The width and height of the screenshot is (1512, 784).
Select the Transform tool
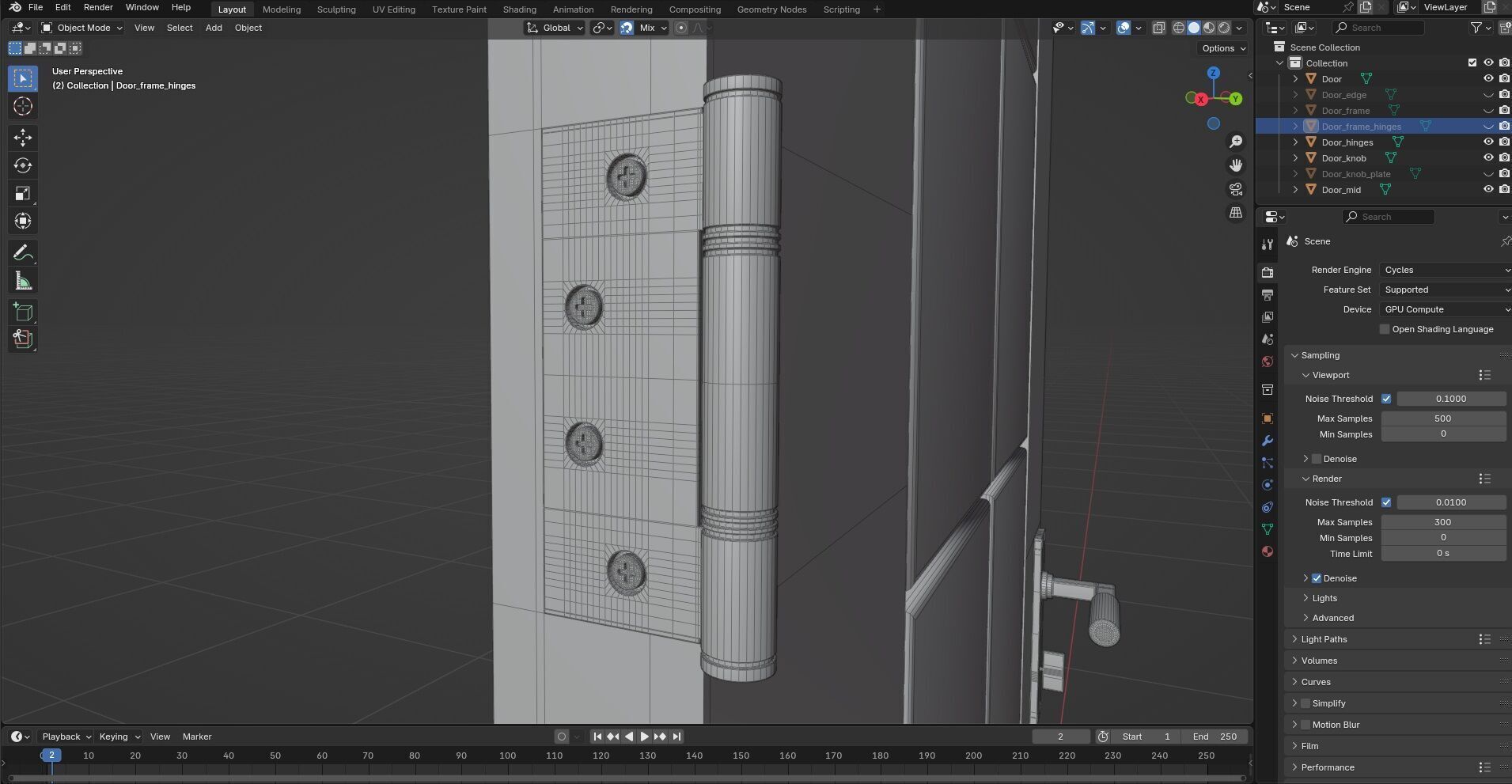(22, 221)
